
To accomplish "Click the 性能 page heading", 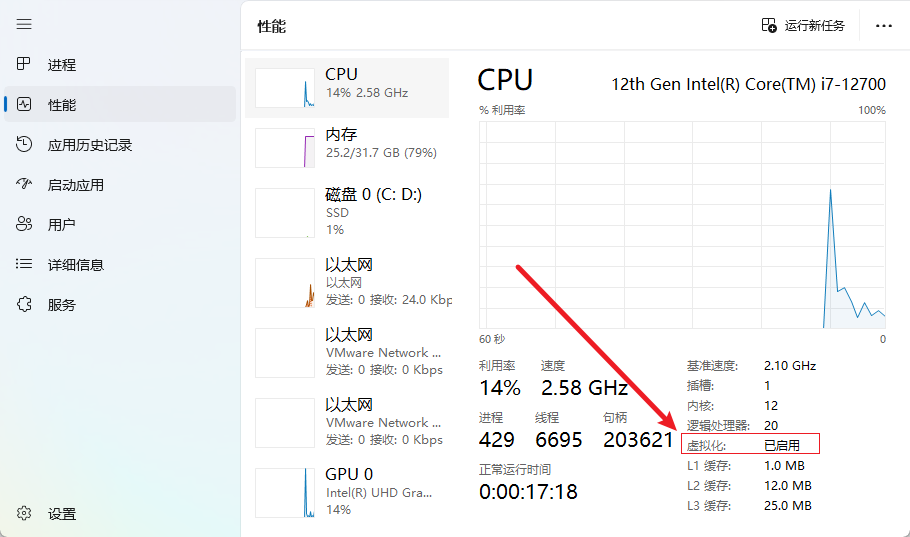I will 272,26.
